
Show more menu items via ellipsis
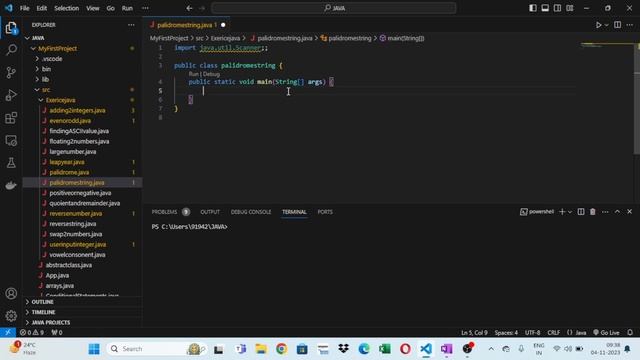coord(145,8)
